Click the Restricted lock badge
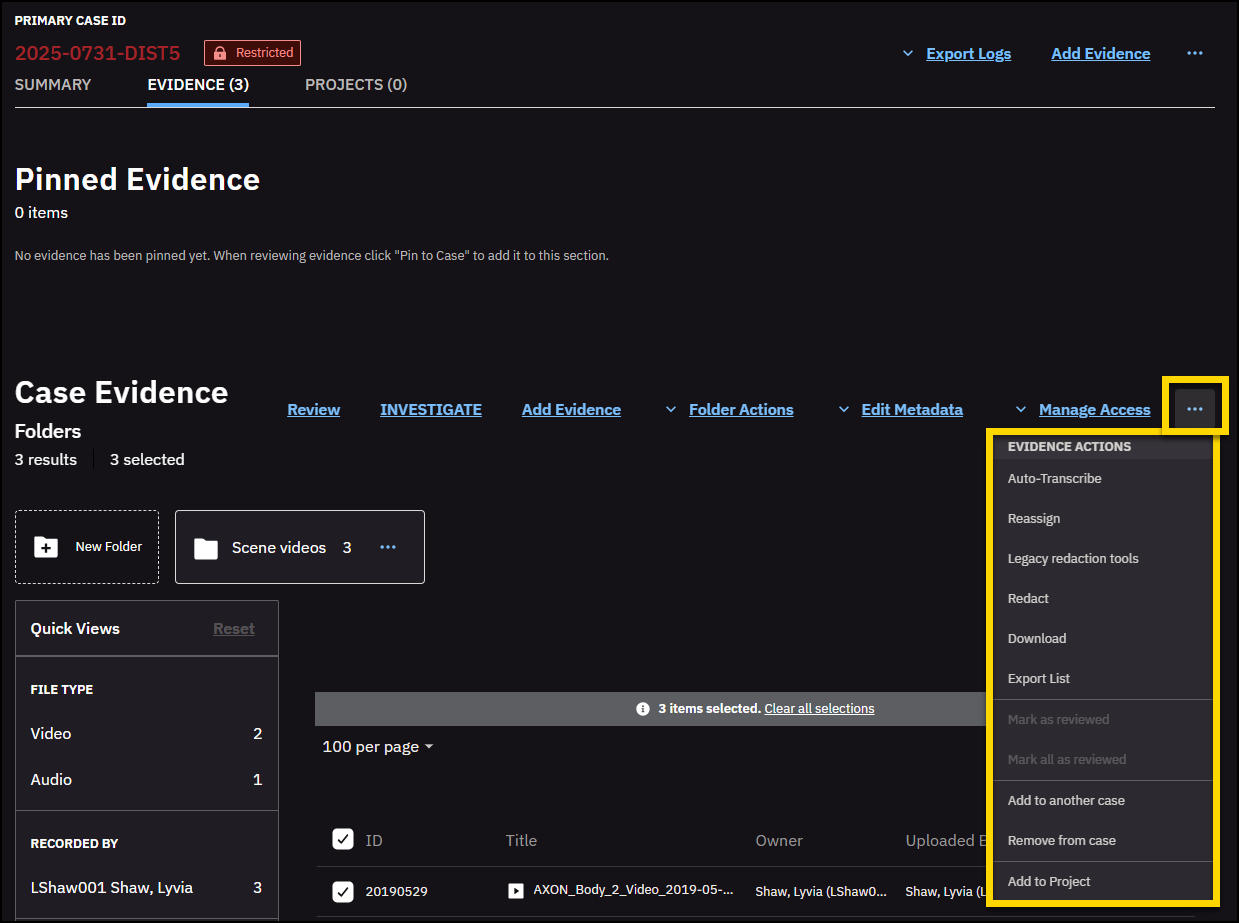The image size is (1239, 923). click(252, 53)
